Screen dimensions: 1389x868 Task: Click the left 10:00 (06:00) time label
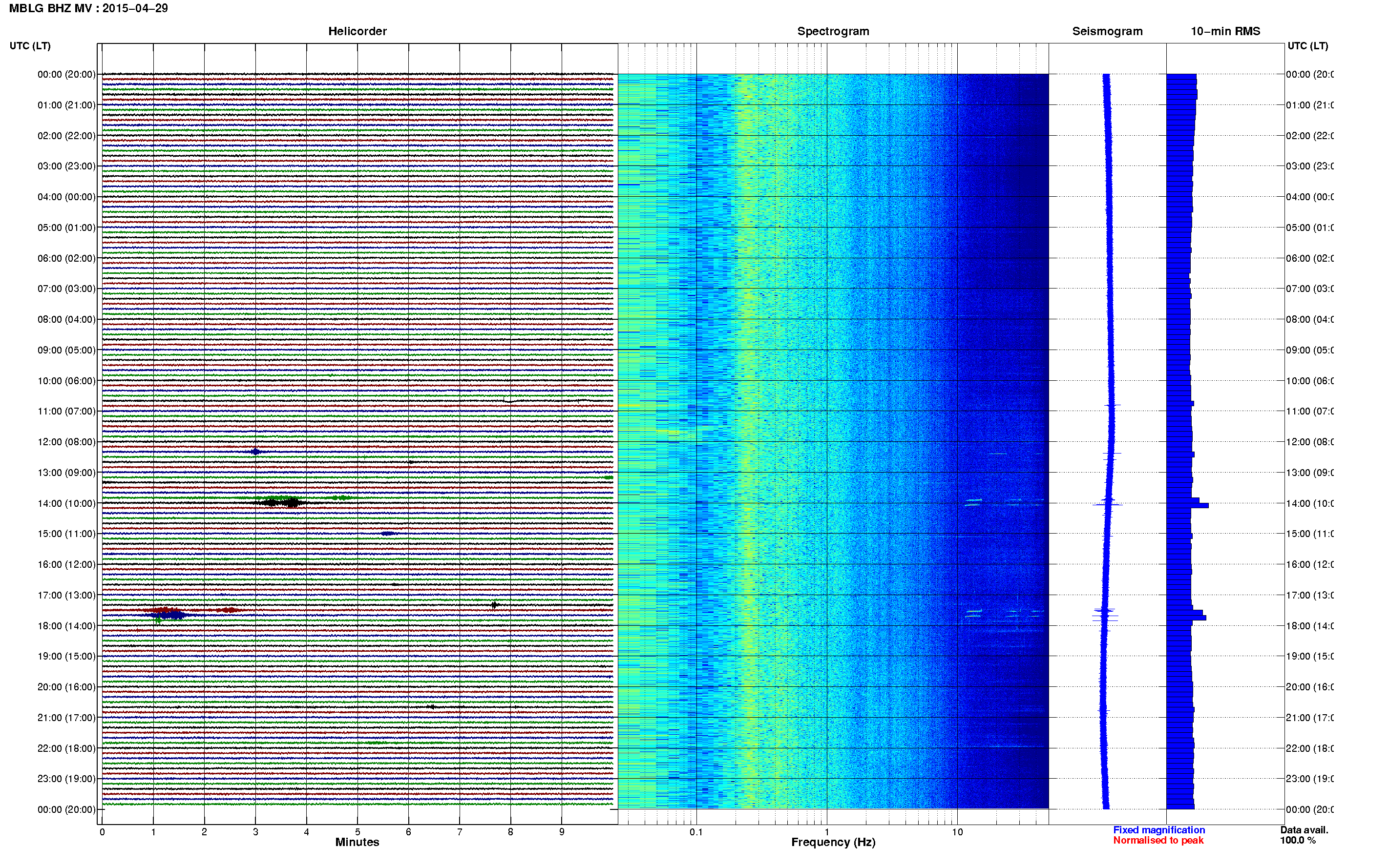point(66,381)
